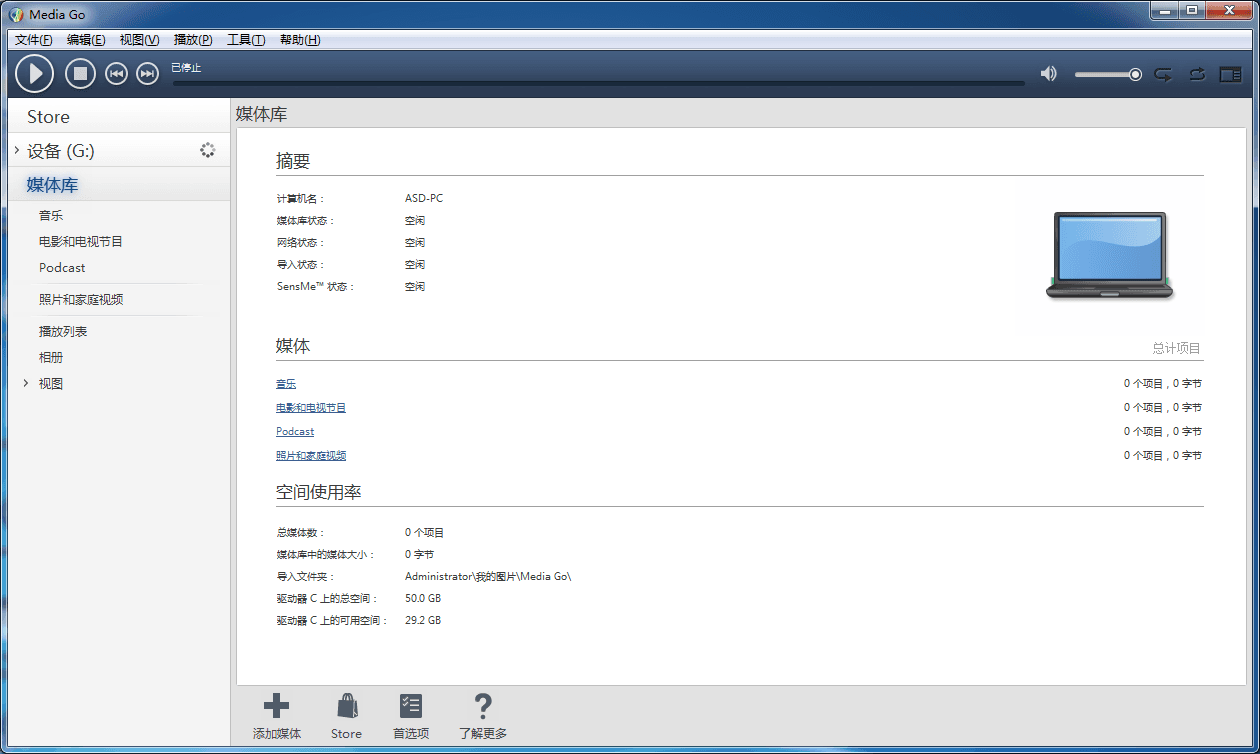Image resolution: width=1260 pixels, height=754 pixels.
Task: Toggle shuffle playback icon
Action: point(1197,74)
